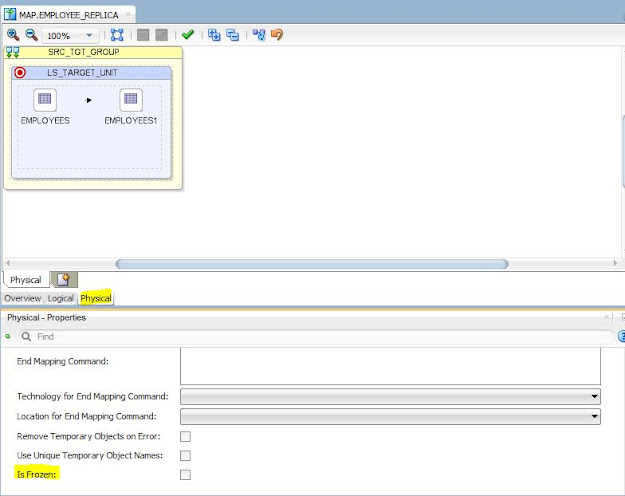Viewport: 625px width, 496px height.
Task: Click the fit to window icon
Action: point(117,35)
